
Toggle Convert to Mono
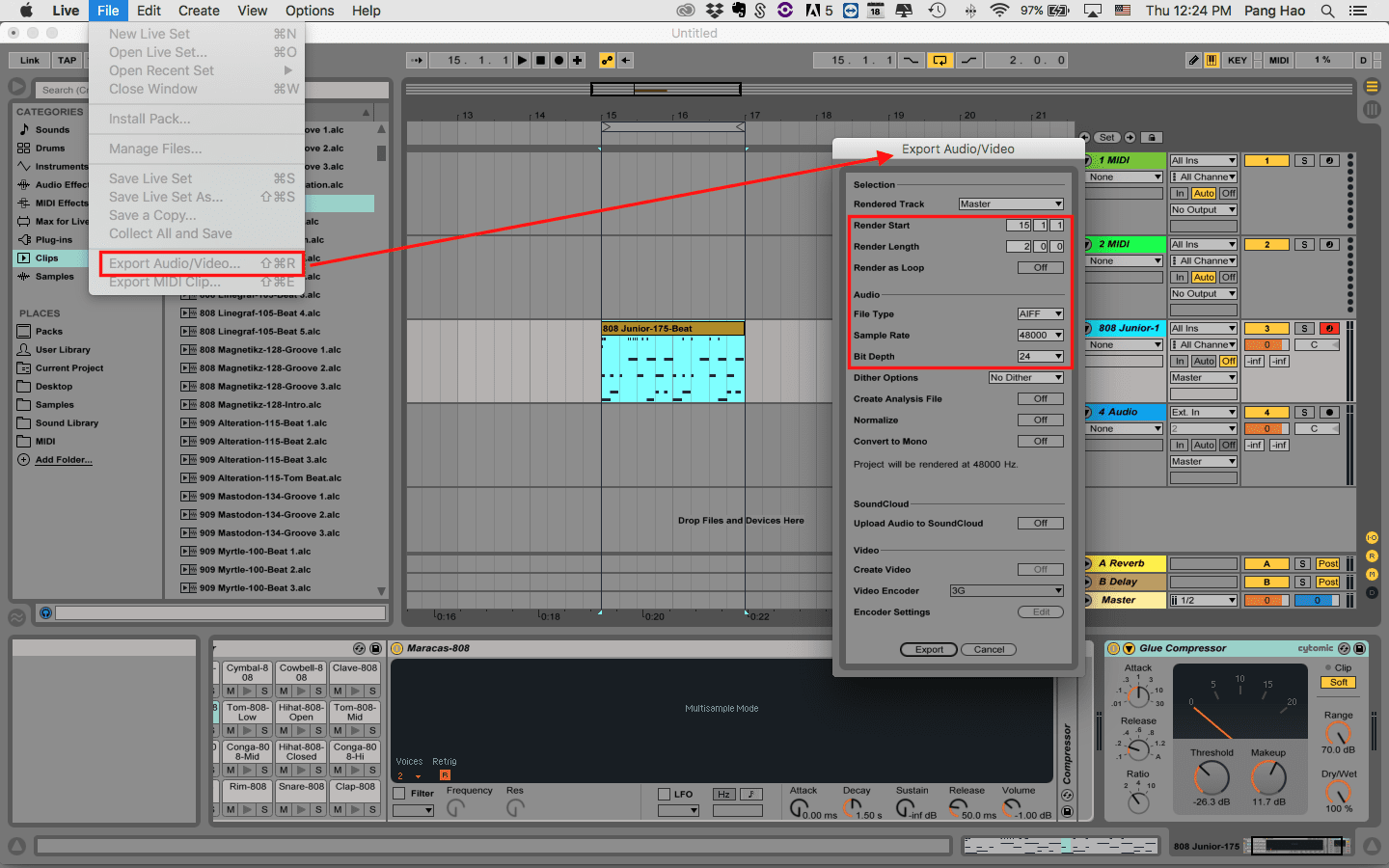click(1041, 441)
